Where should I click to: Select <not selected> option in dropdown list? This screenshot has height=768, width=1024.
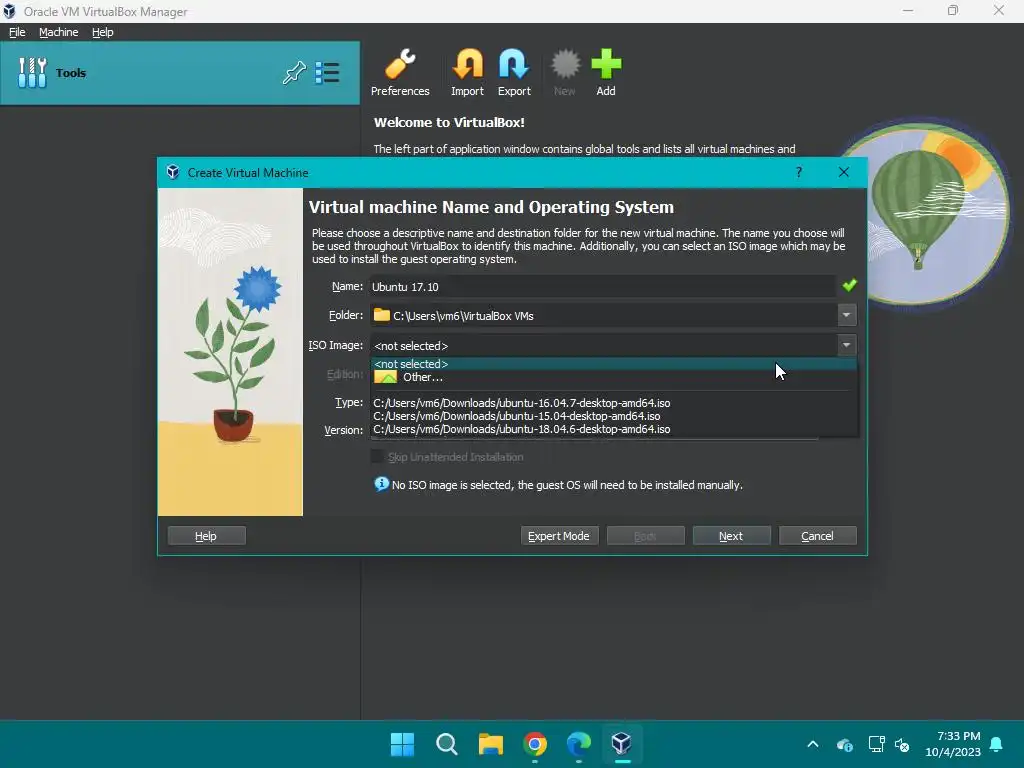pyautogui.click(x=614, y=364)
